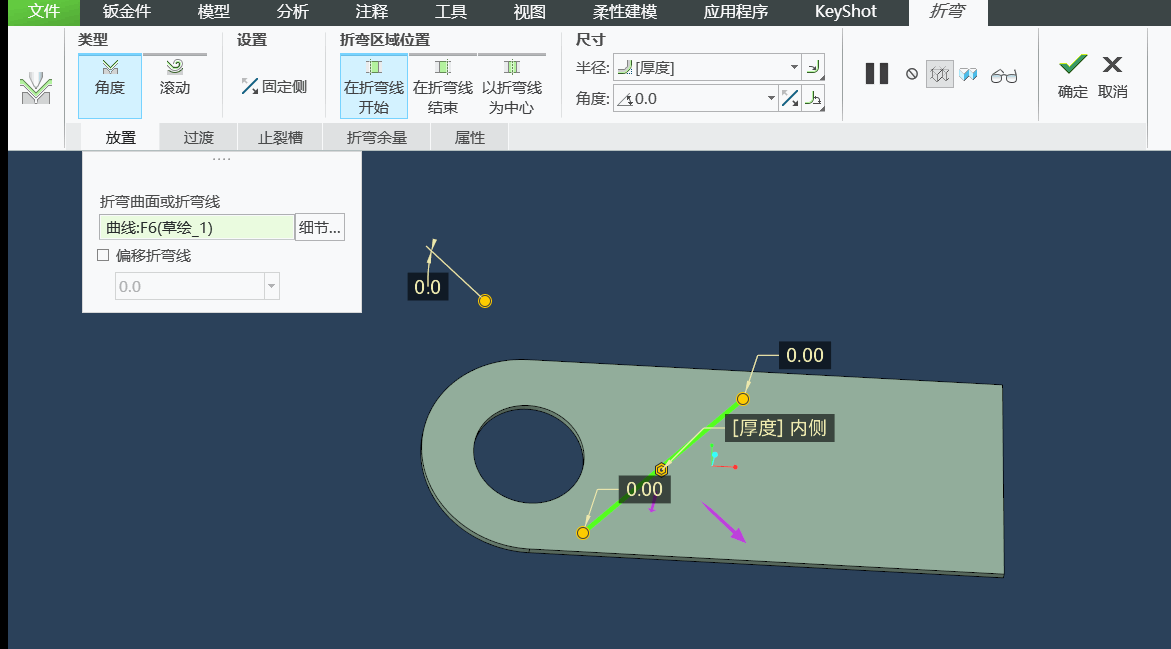Click the flip bend angle direction icon
The image size is (1171, 649).
(790, 99)
